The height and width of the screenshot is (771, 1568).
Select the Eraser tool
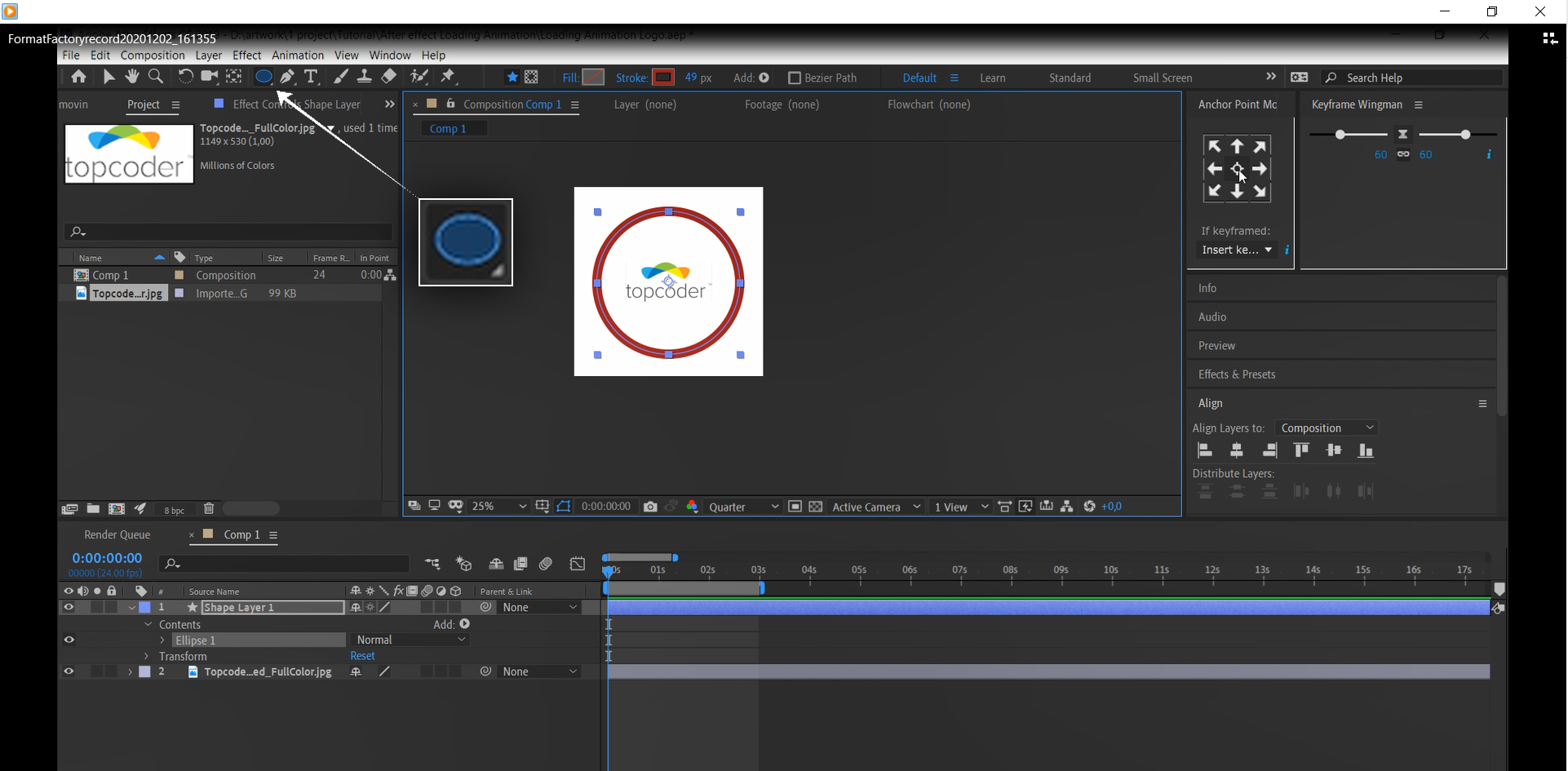389,77
